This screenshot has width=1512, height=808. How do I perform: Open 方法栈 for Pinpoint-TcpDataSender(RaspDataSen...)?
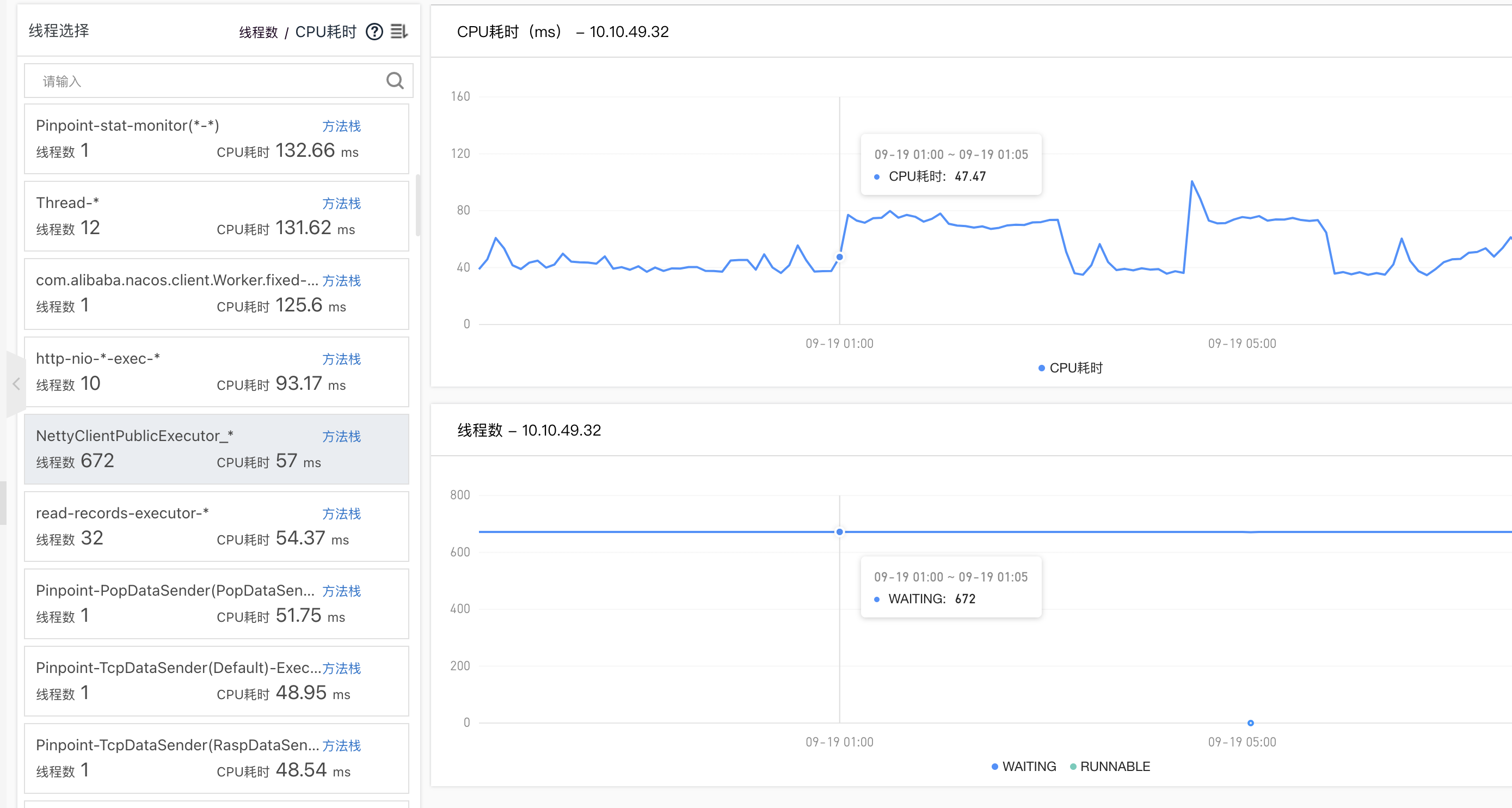click(342, 746)
